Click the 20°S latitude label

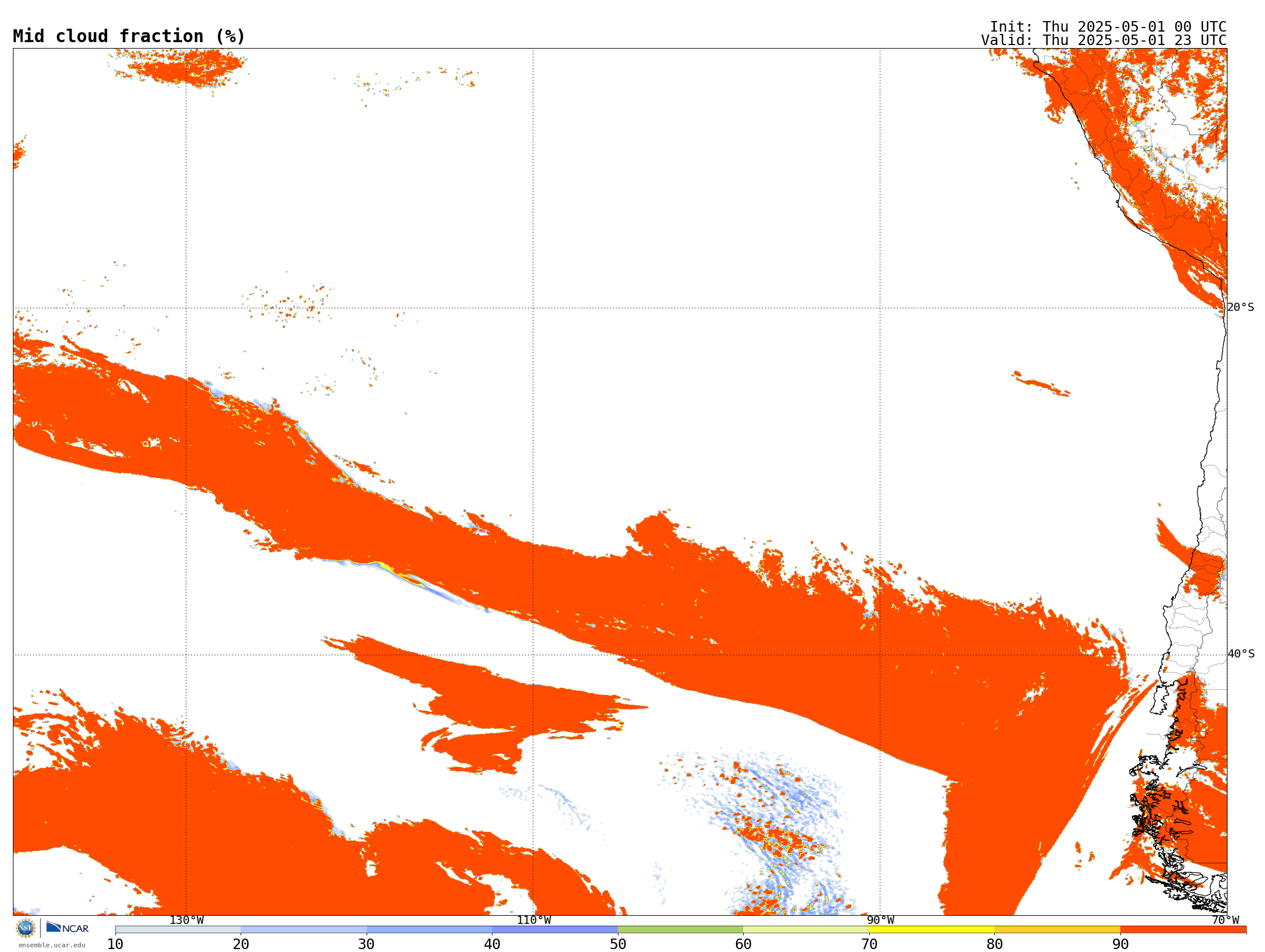pyautogui.click(x=1241, y=307)
